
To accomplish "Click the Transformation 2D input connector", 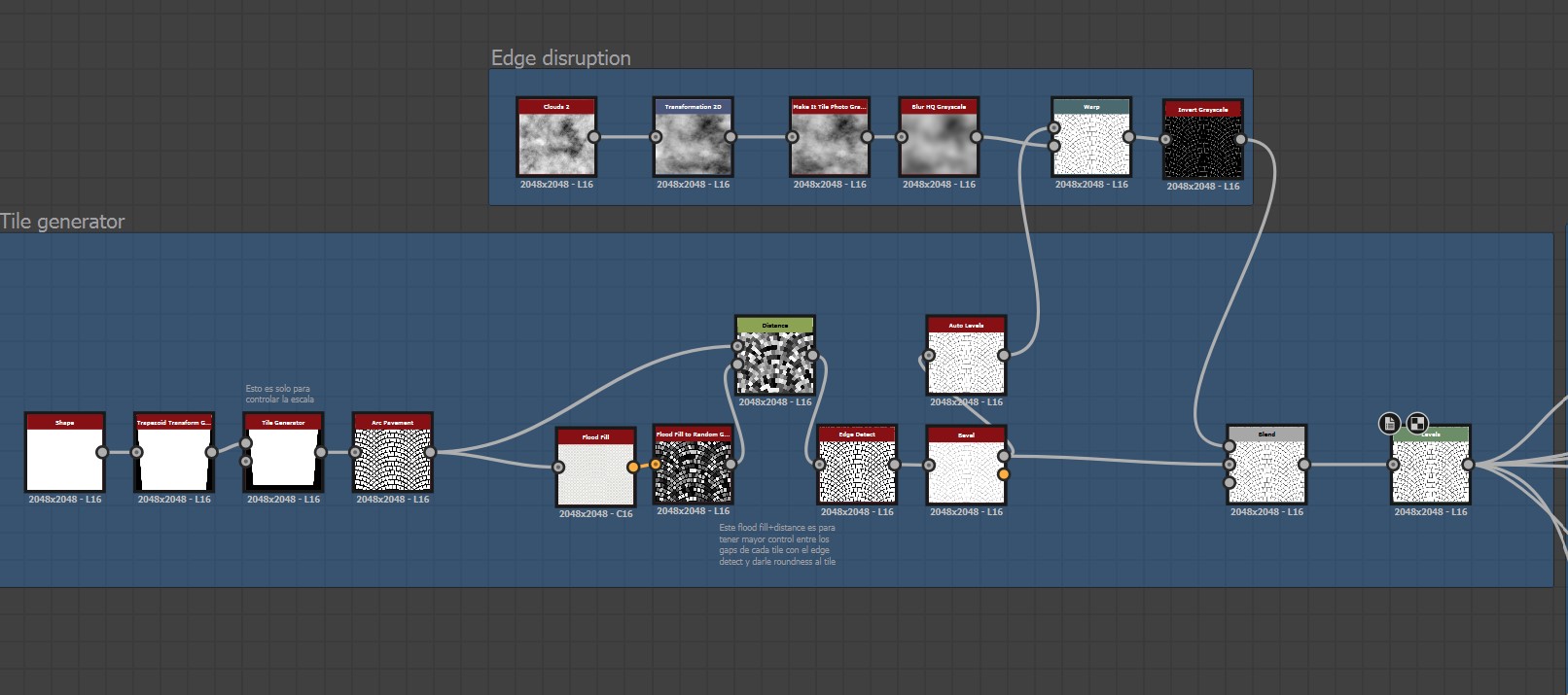I will 656,137.
